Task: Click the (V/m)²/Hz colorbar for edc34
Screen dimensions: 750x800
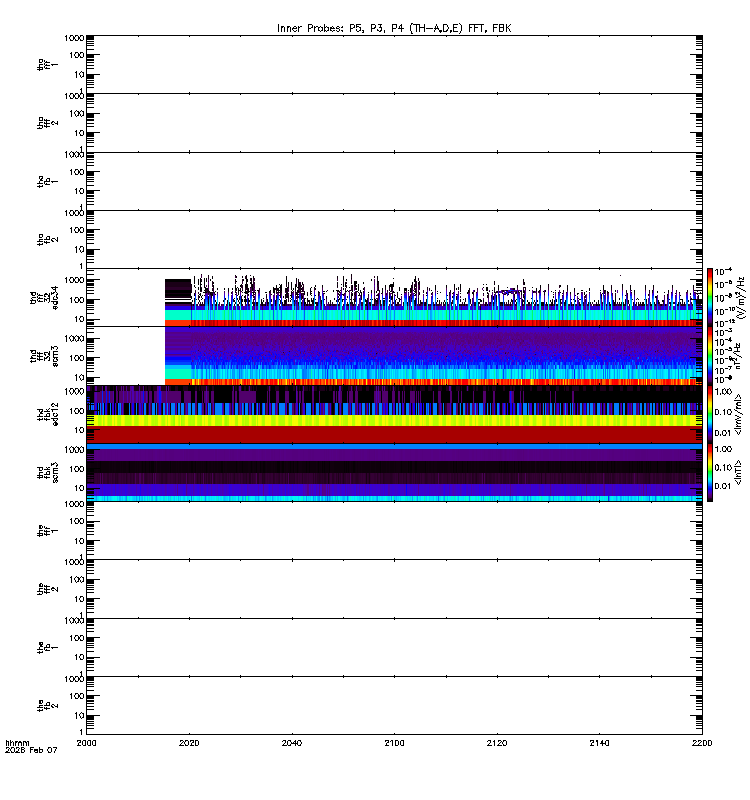Action: pos(710,297)
